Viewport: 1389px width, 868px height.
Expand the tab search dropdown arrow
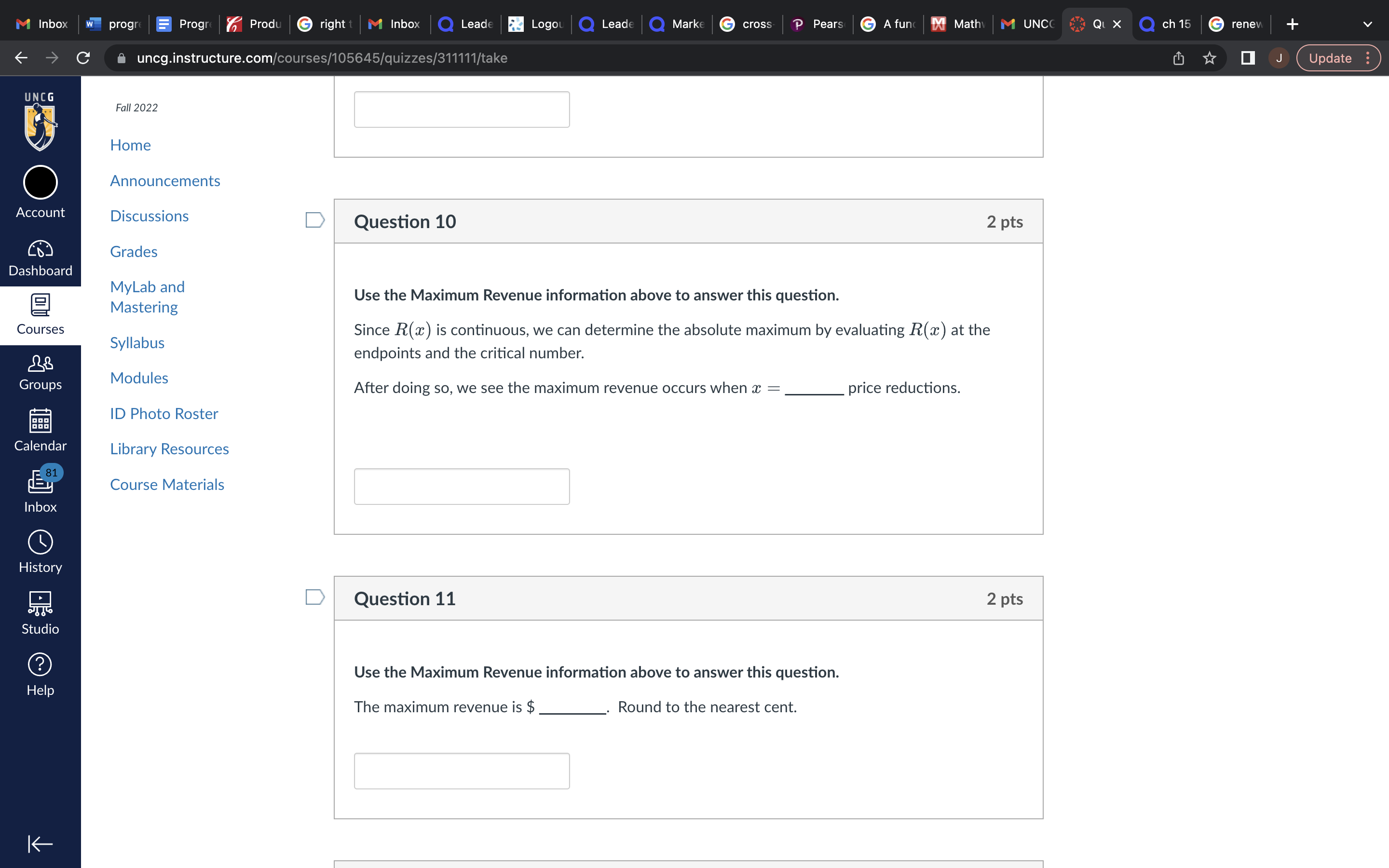coord(1367,24)
